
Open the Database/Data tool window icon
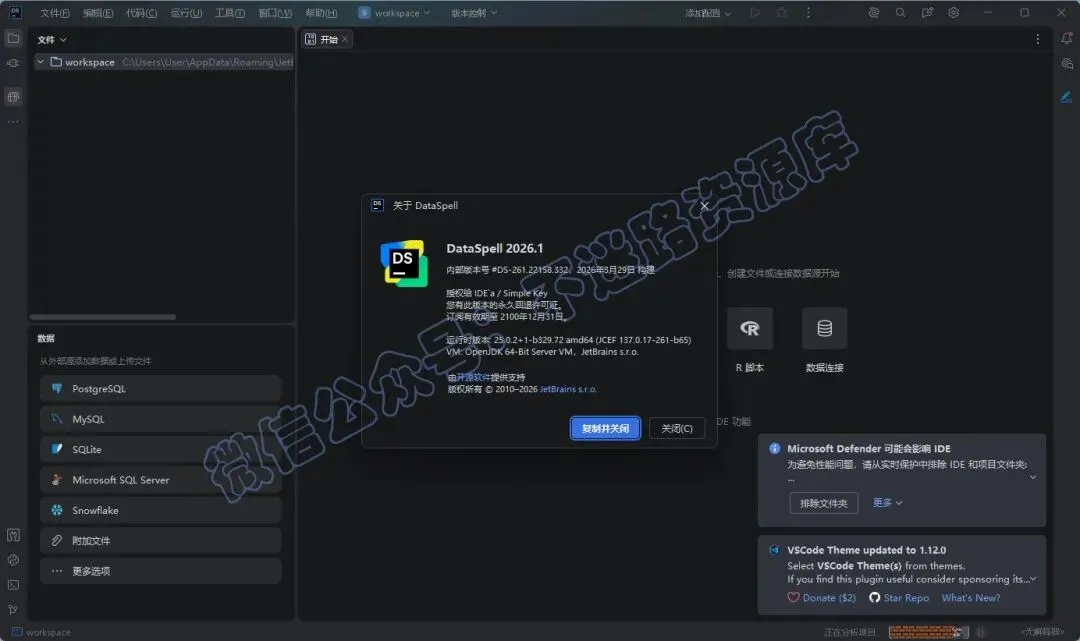coord(13,97)
